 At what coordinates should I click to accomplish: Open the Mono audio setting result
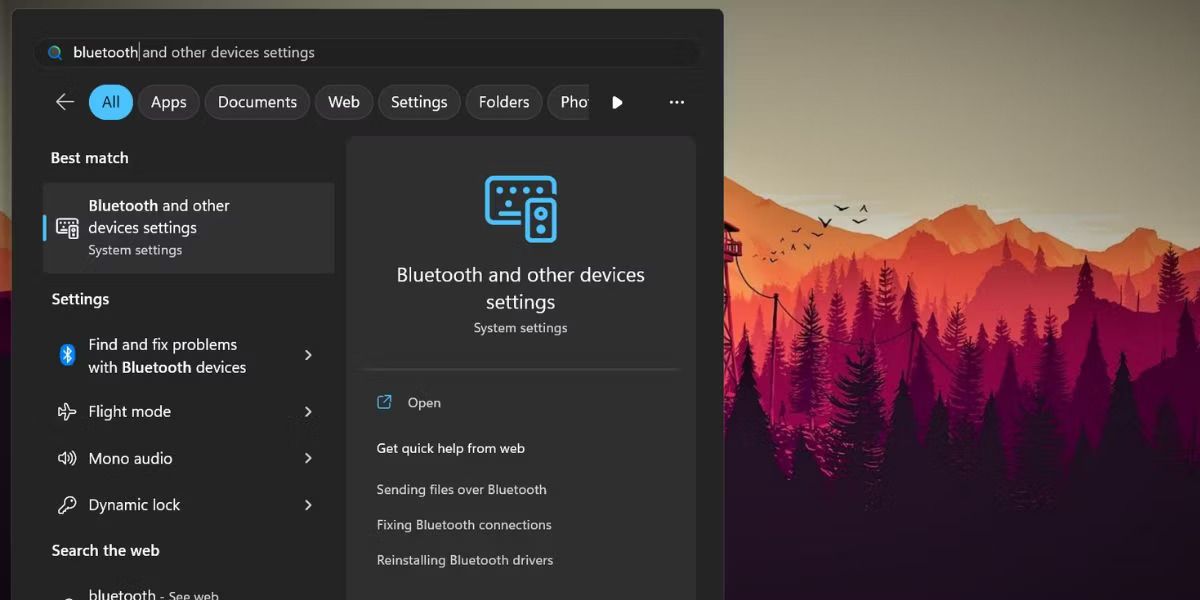tap(189, 458)
